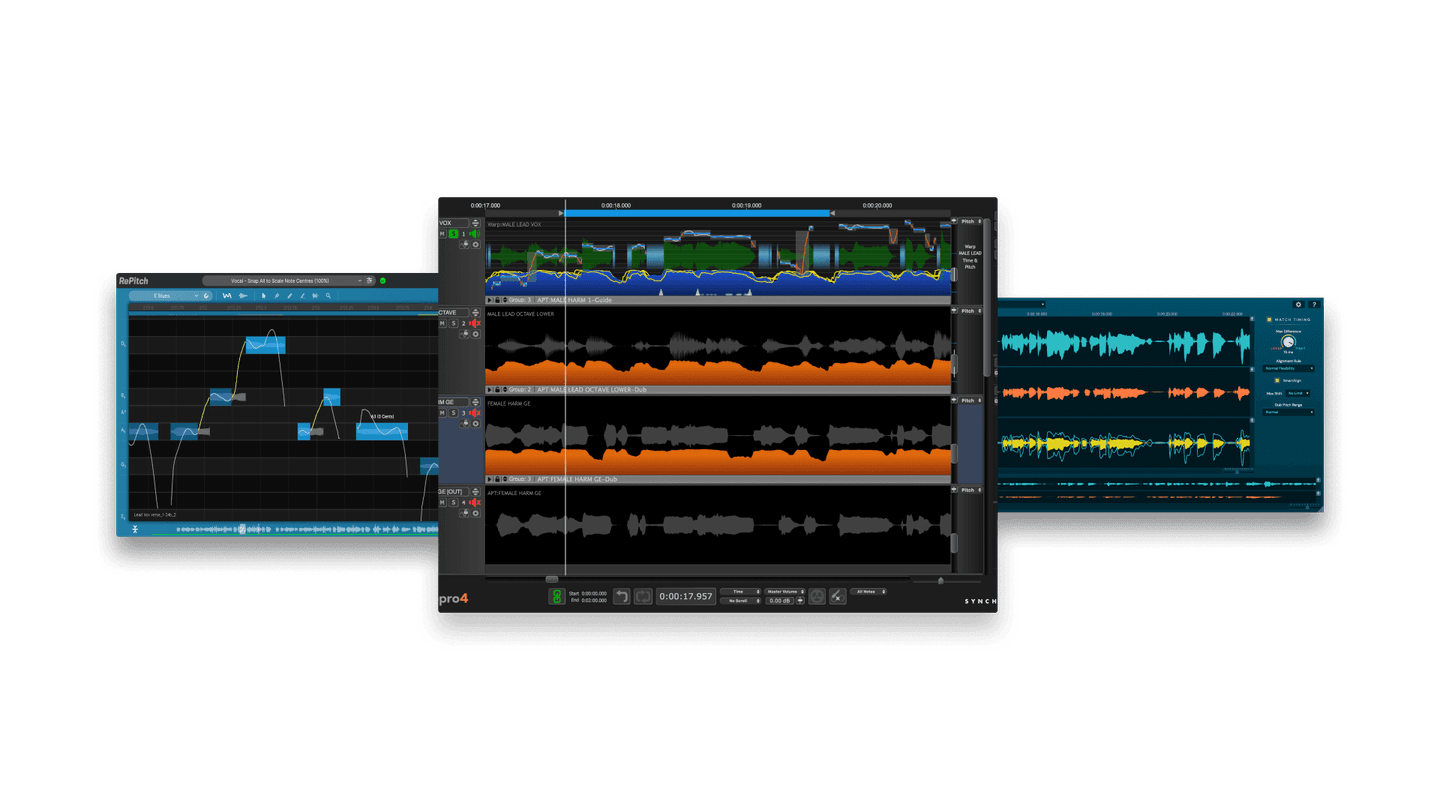This screenshot has width=1440, height=810.
Task: Click the scale settings icon beside E Blues
Action: point(206,296)
